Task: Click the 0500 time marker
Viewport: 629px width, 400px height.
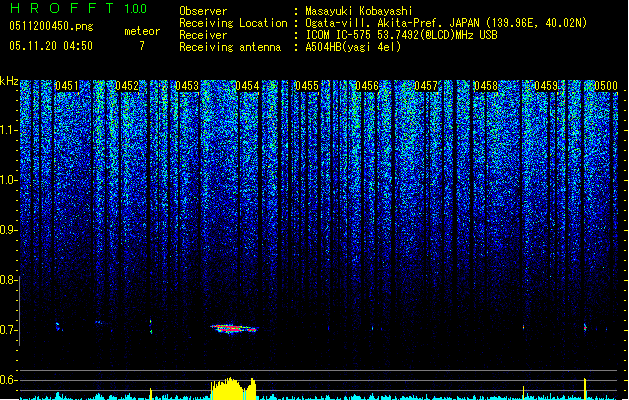Action: pos(606,86)
